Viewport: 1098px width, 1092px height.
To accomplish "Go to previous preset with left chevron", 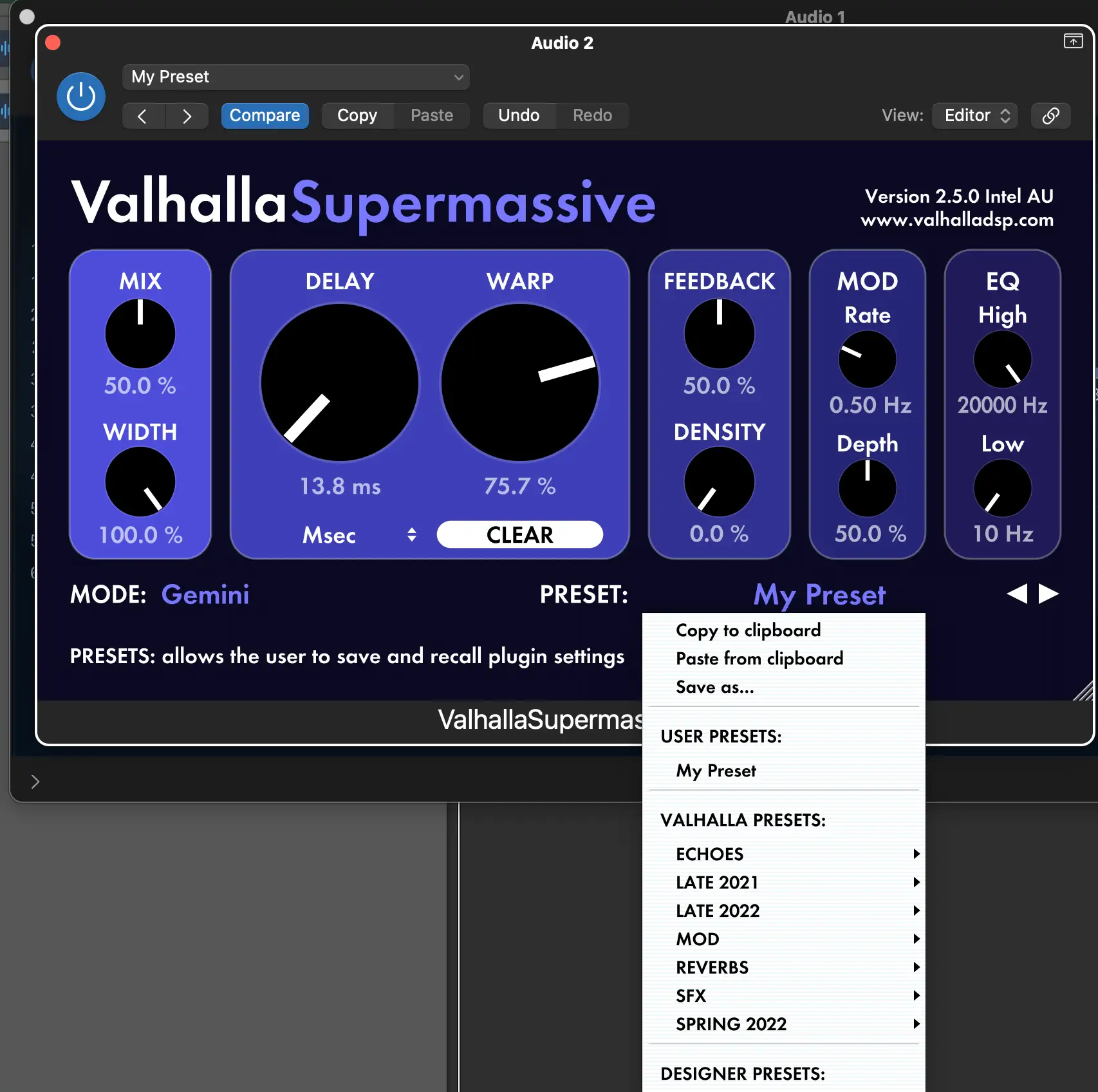I will [143, 116].
